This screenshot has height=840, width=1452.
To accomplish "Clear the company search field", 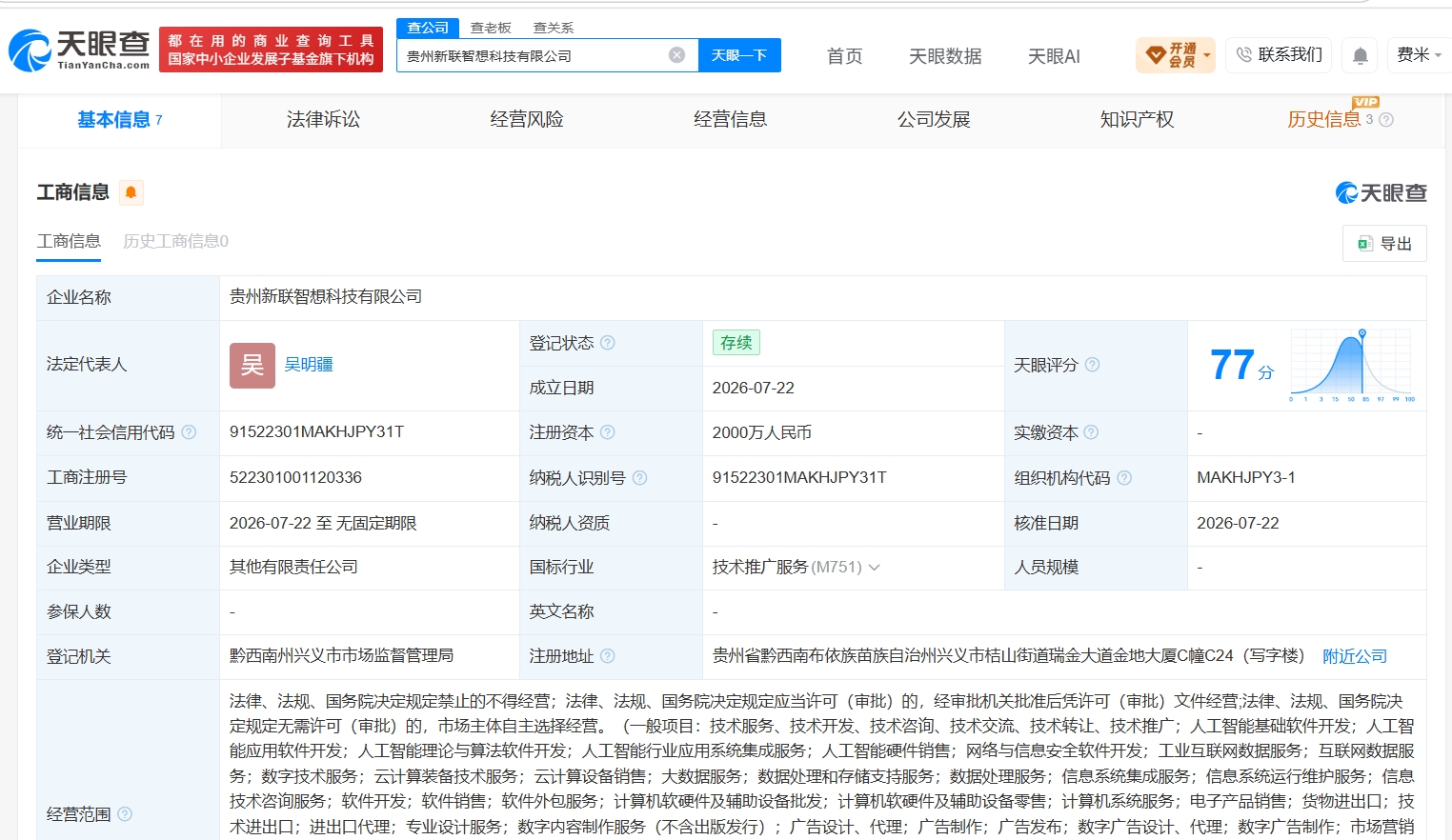I will point(676,55).
